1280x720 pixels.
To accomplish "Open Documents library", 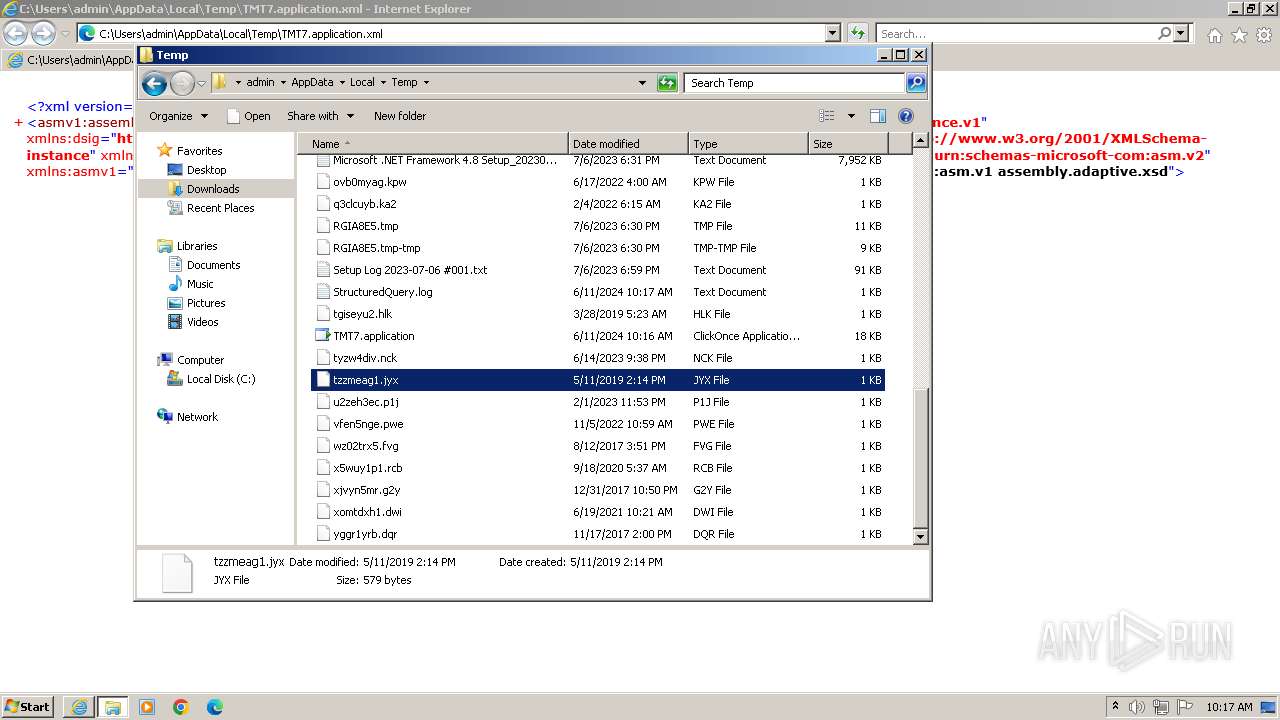I will (213, 265).
